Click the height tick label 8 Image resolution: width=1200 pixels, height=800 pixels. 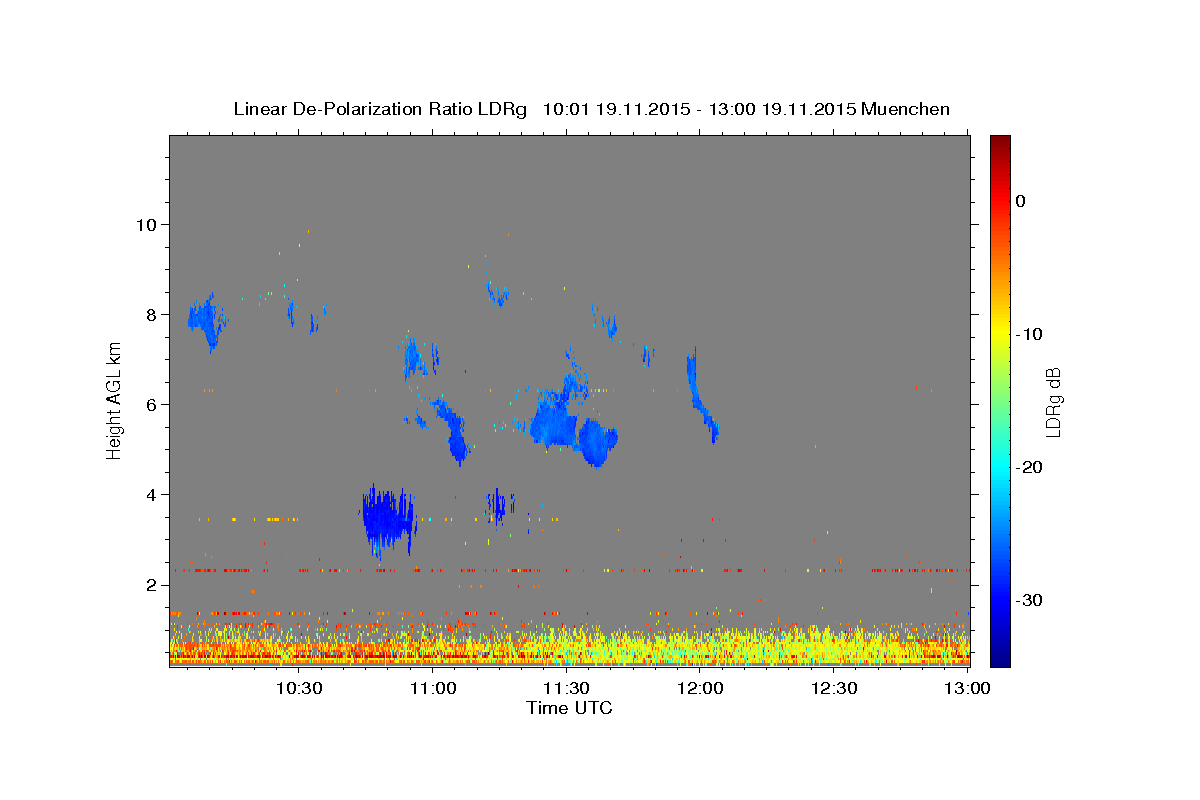154,314
